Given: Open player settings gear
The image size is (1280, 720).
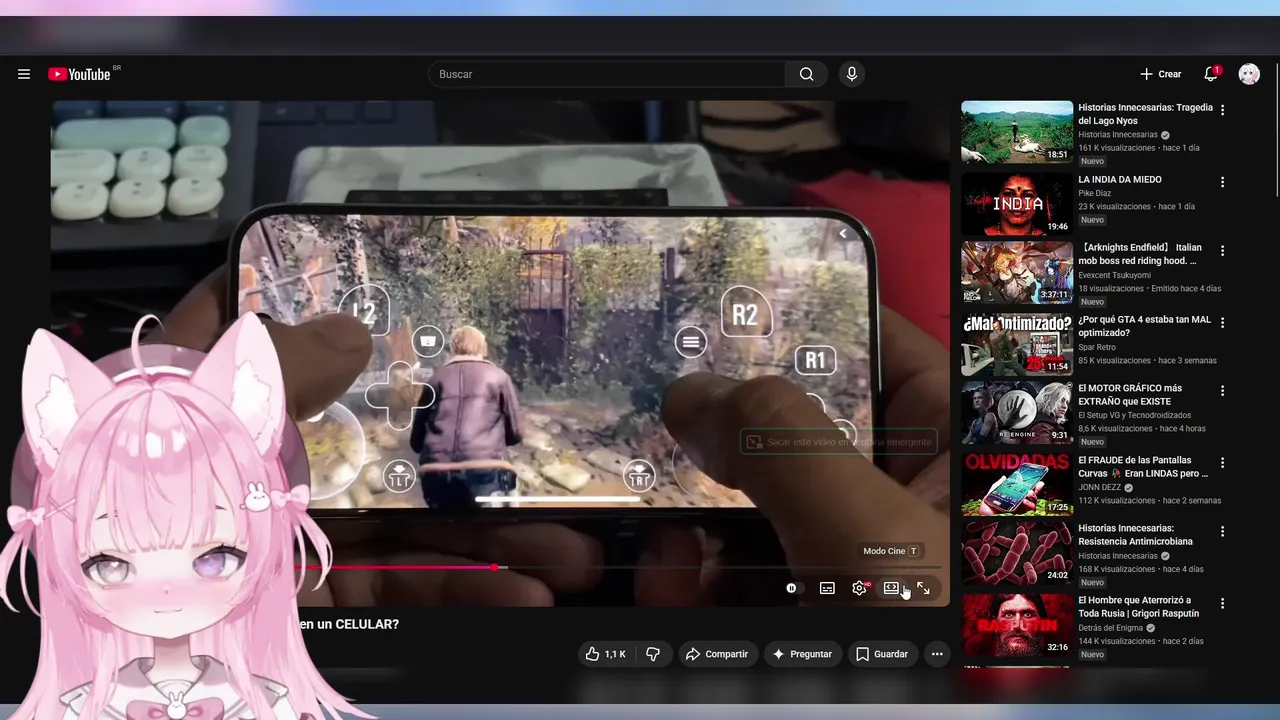Looking at the screenshot, I should click(x=859, y=589).
